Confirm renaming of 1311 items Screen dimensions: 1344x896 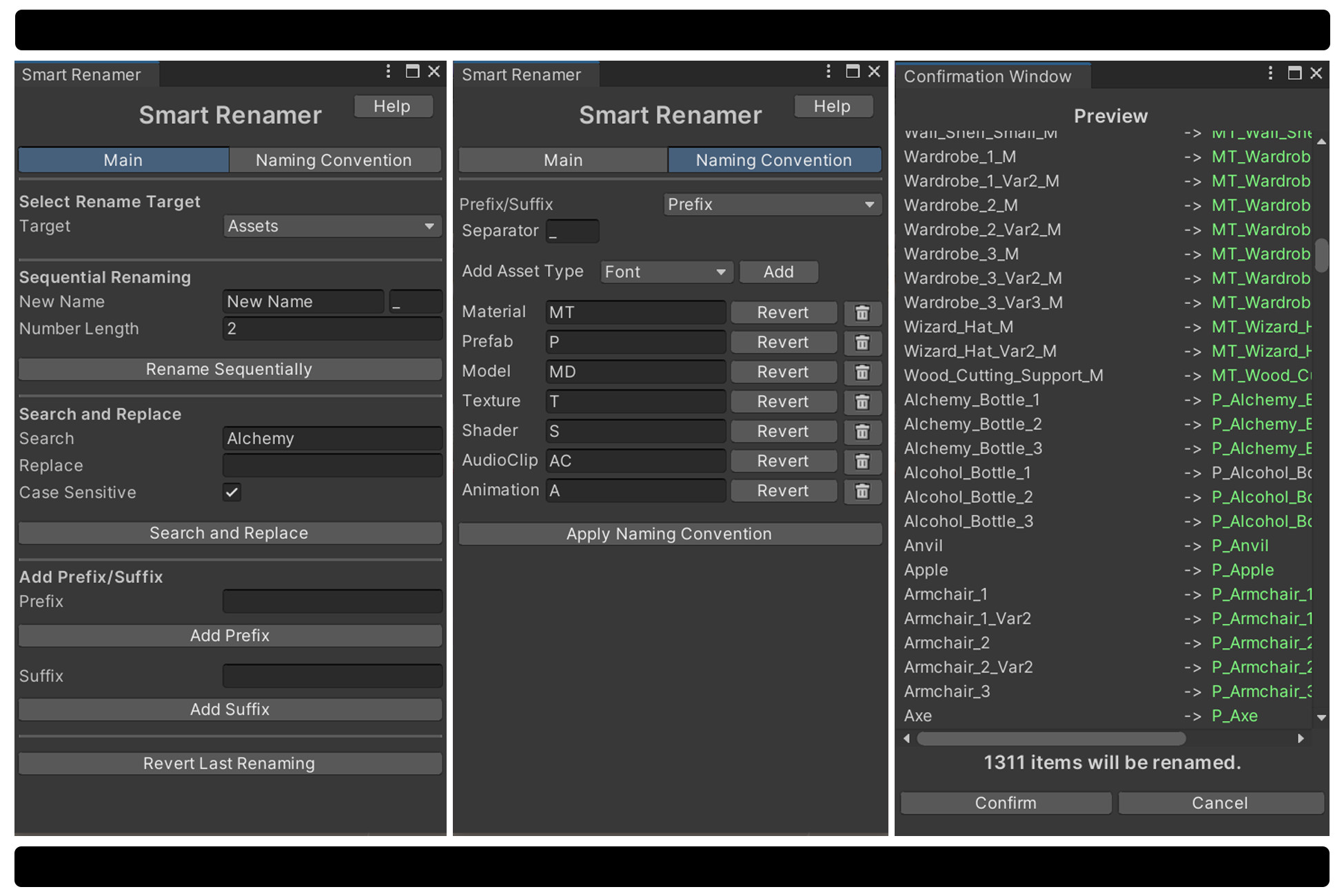(x=1006, y=802)
